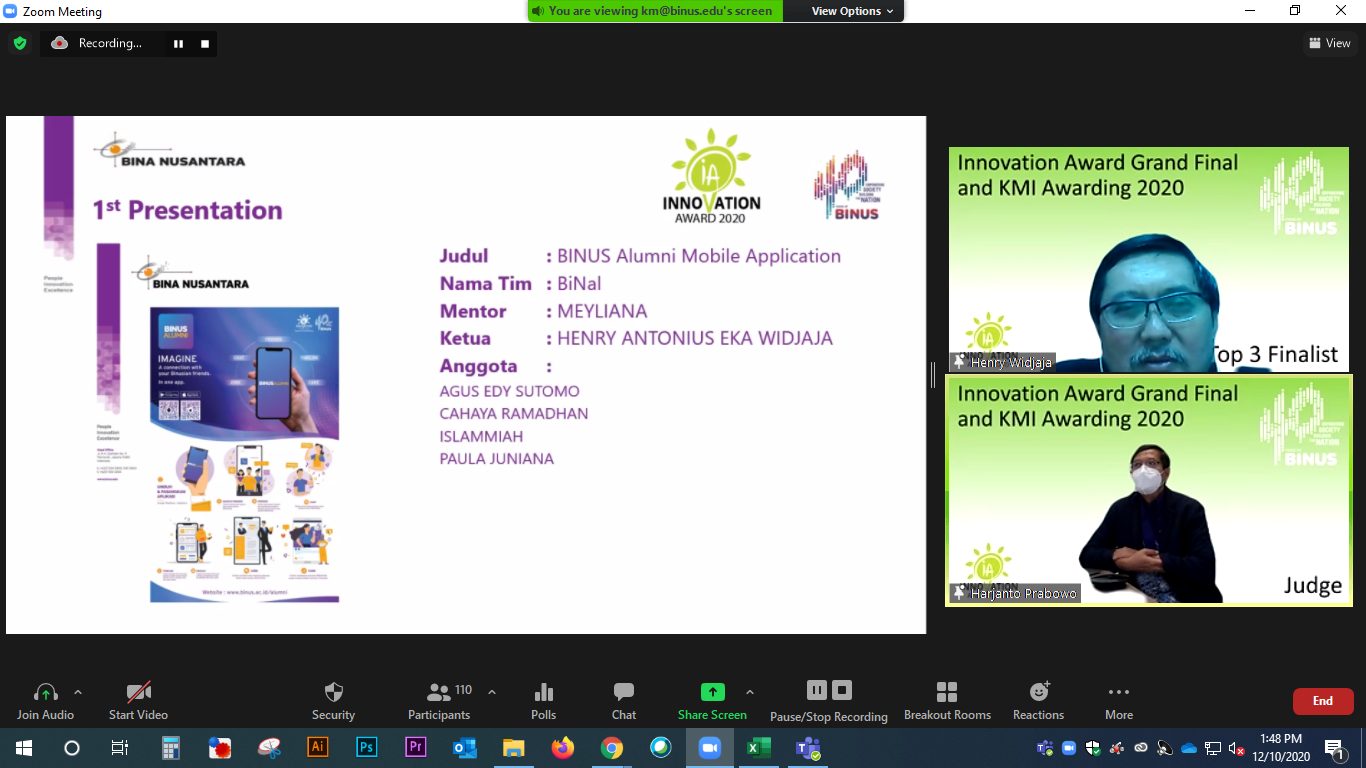Screen dimensions: 1366x768
Task: Click the stop recording icon in the bottom toolbar
Action: (x=842, y=690)
